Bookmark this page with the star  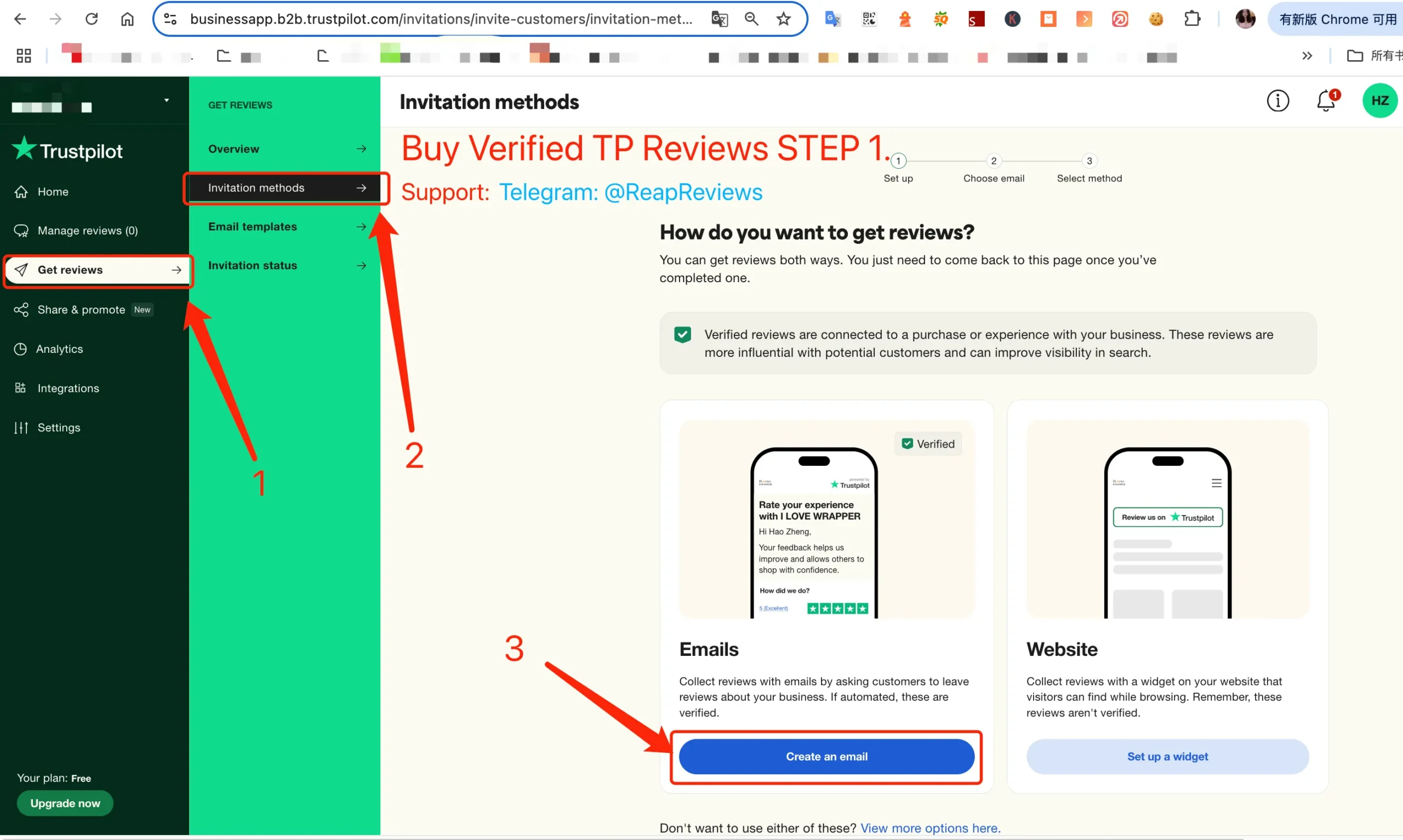click(x=783, y=19)
